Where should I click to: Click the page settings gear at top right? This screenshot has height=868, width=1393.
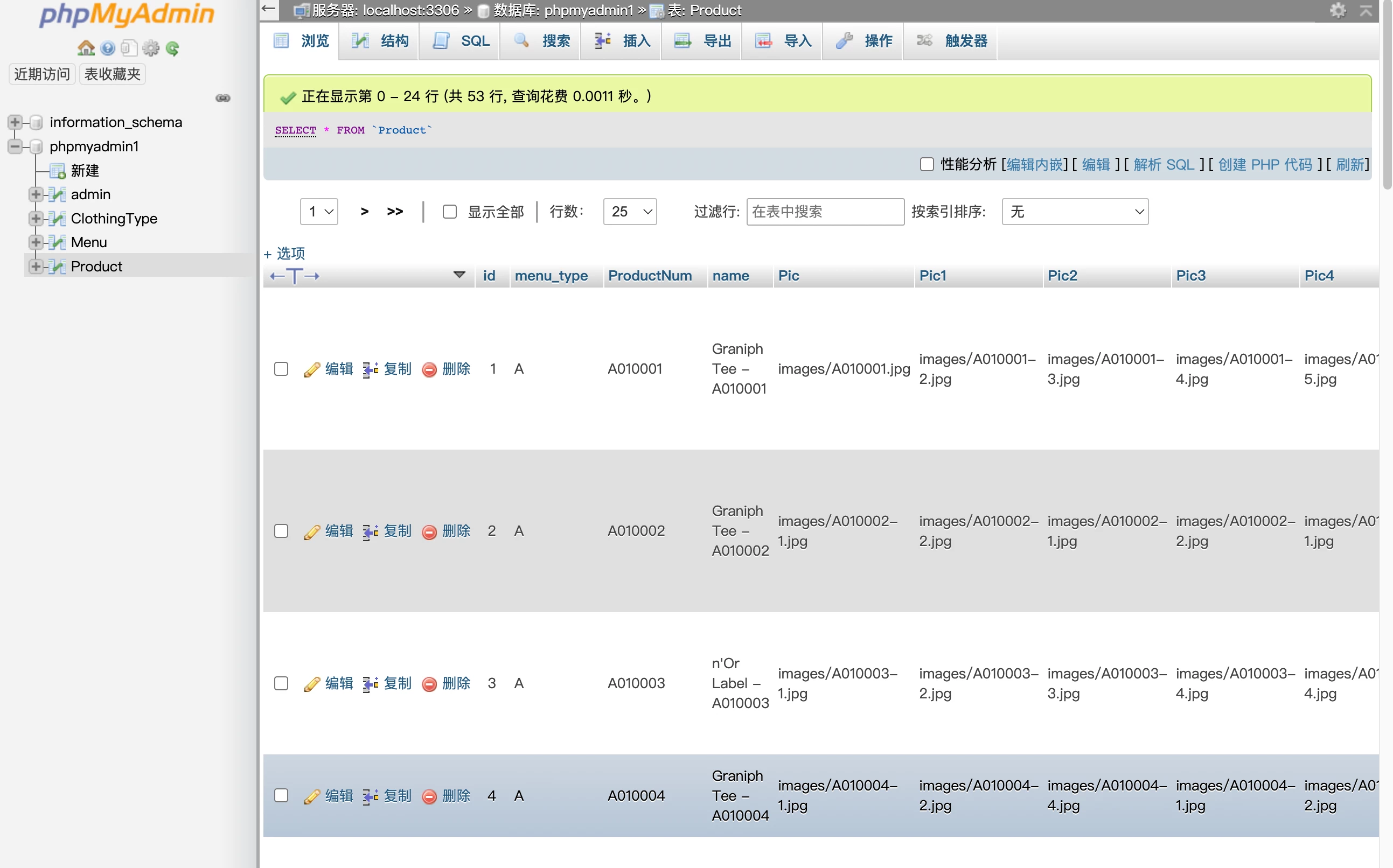pyautogui.click(x=1338, y=10)
